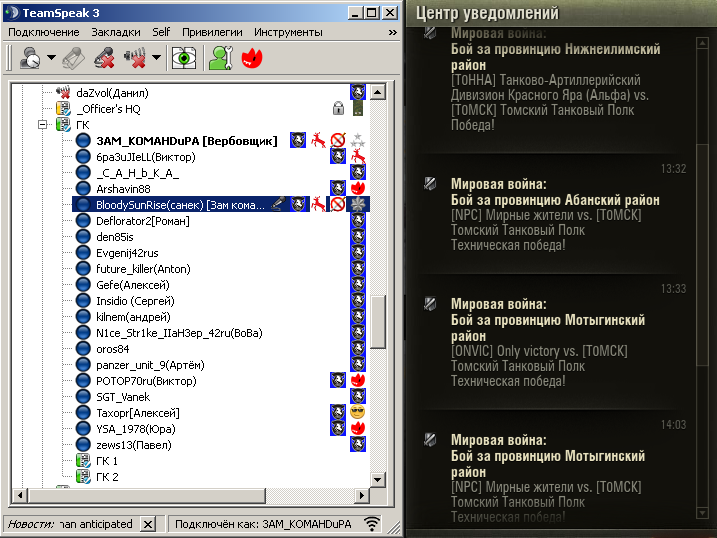Click the red tulip icon beside Arshavin88
Image resolution: width=717 pixels, height=538 pixels.
[x=358, y=188]
